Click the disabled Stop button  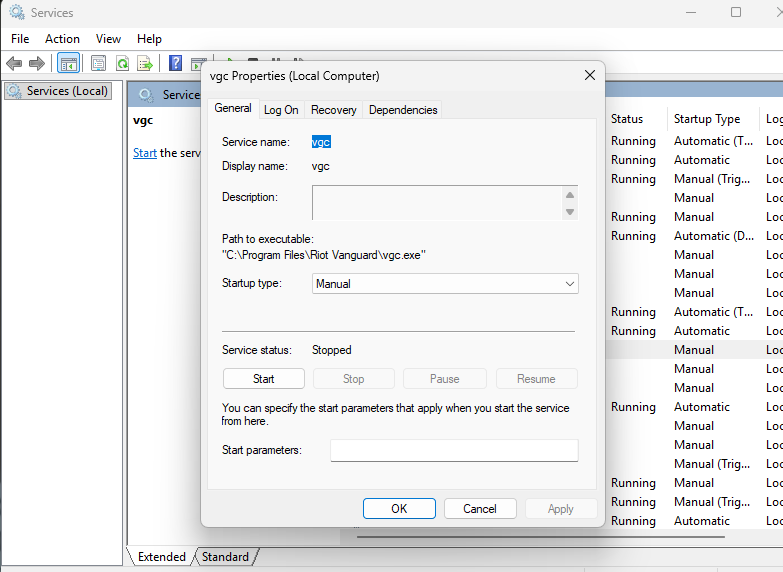click(x=354, y=379)
